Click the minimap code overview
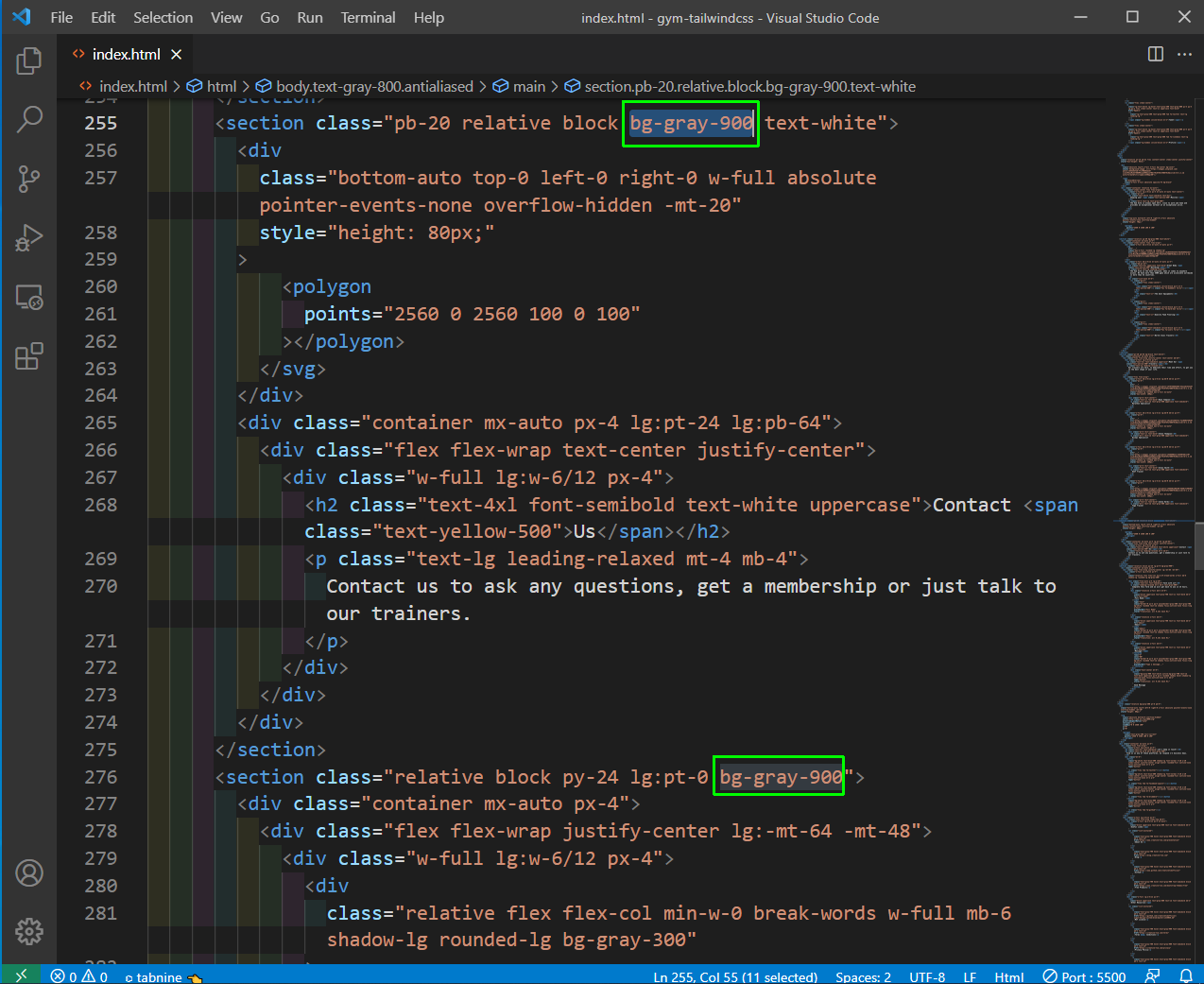Screen dimensions: 1204x984 (1157, 529)
